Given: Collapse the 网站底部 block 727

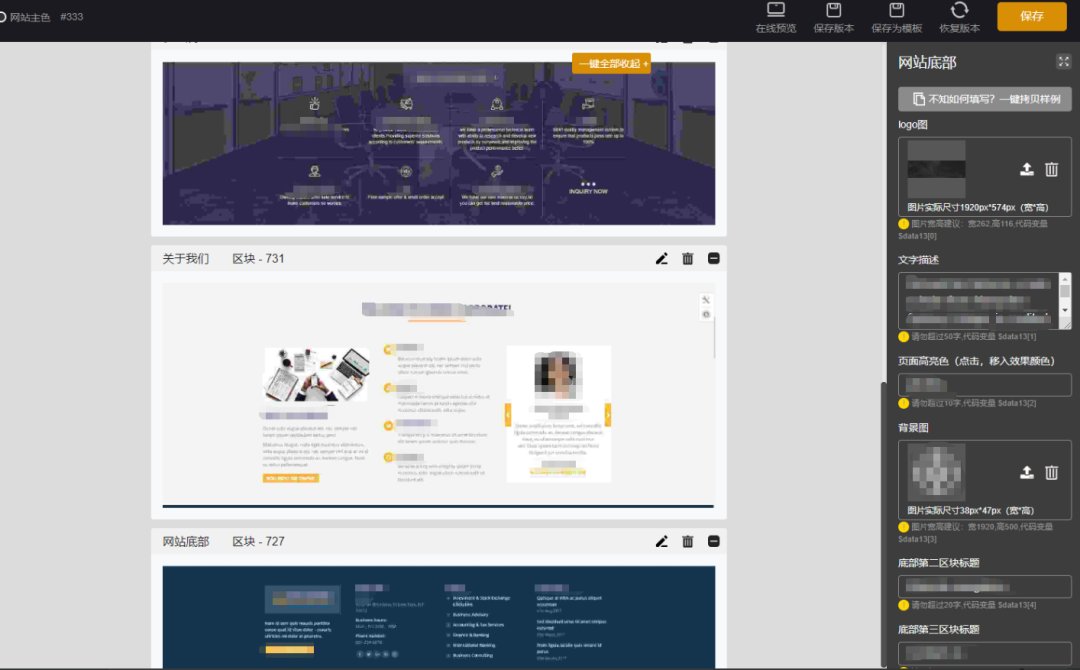Looking at the screenshot, I should coord(714,541).
